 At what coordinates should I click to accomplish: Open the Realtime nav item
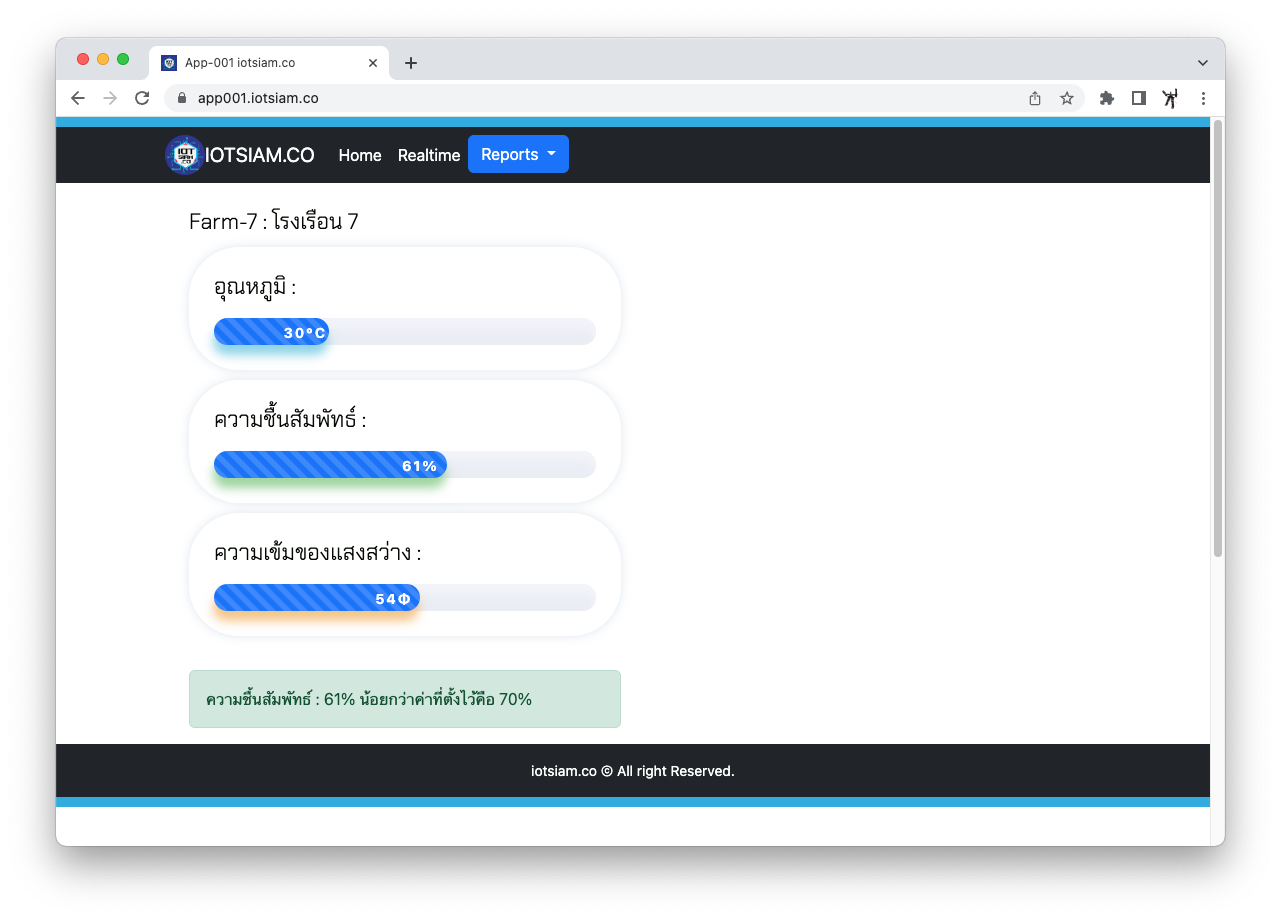pyautogui.click(x=429, y=155)
